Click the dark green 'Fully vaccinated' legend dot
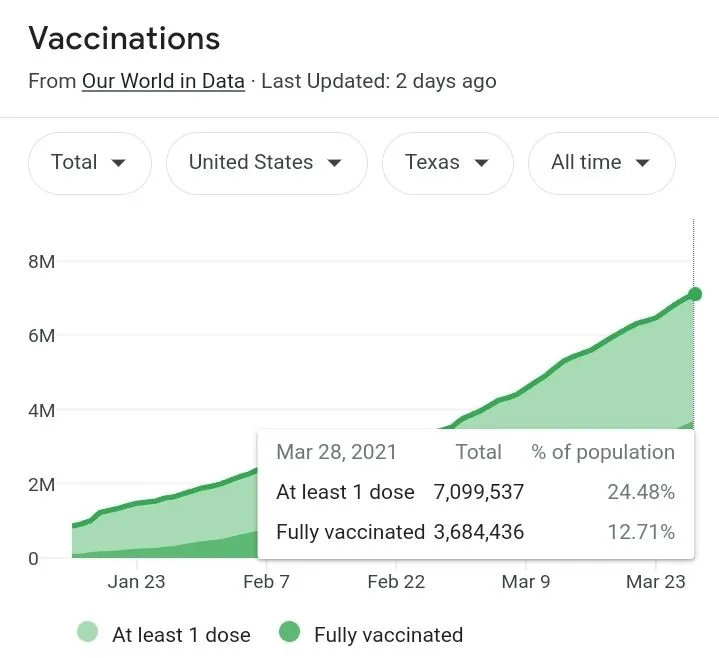The height and width of the screenshot is (658, 719). pyautogui.click(x=290, y=632)
